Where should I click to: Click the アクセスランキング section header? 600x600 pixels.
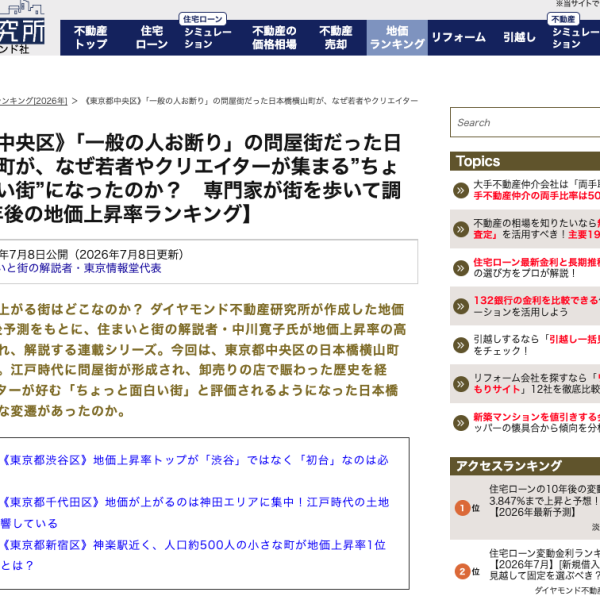point(525,466)
